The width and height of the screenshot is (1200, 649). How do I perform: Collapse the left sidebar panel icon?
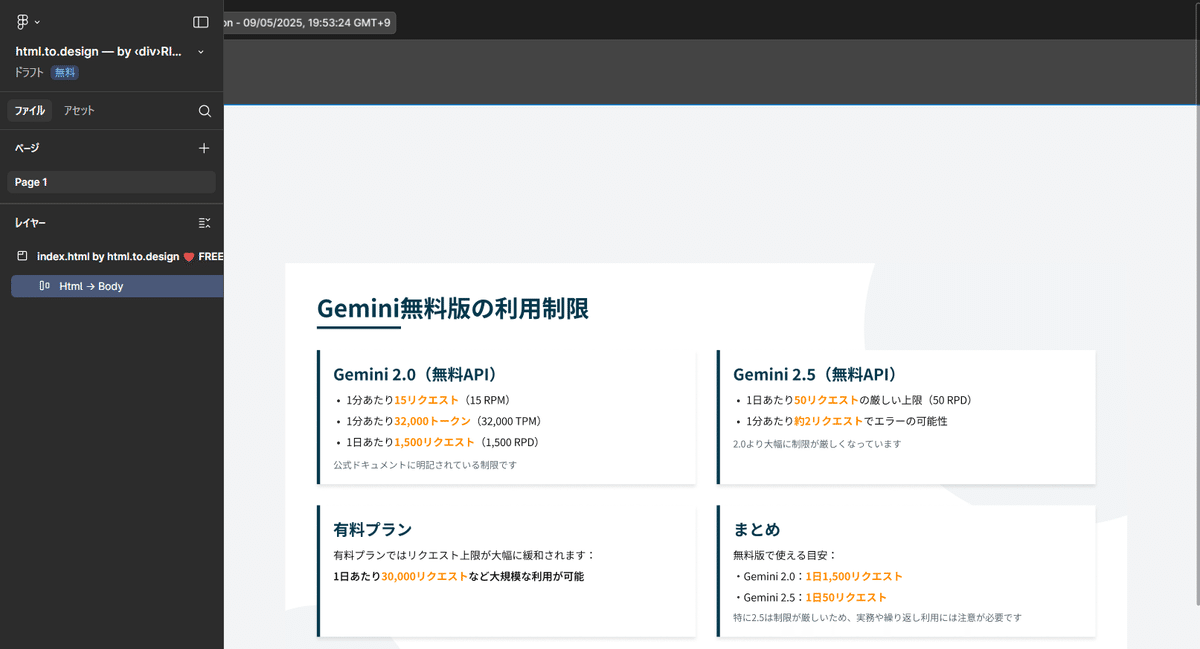(200, 21)
